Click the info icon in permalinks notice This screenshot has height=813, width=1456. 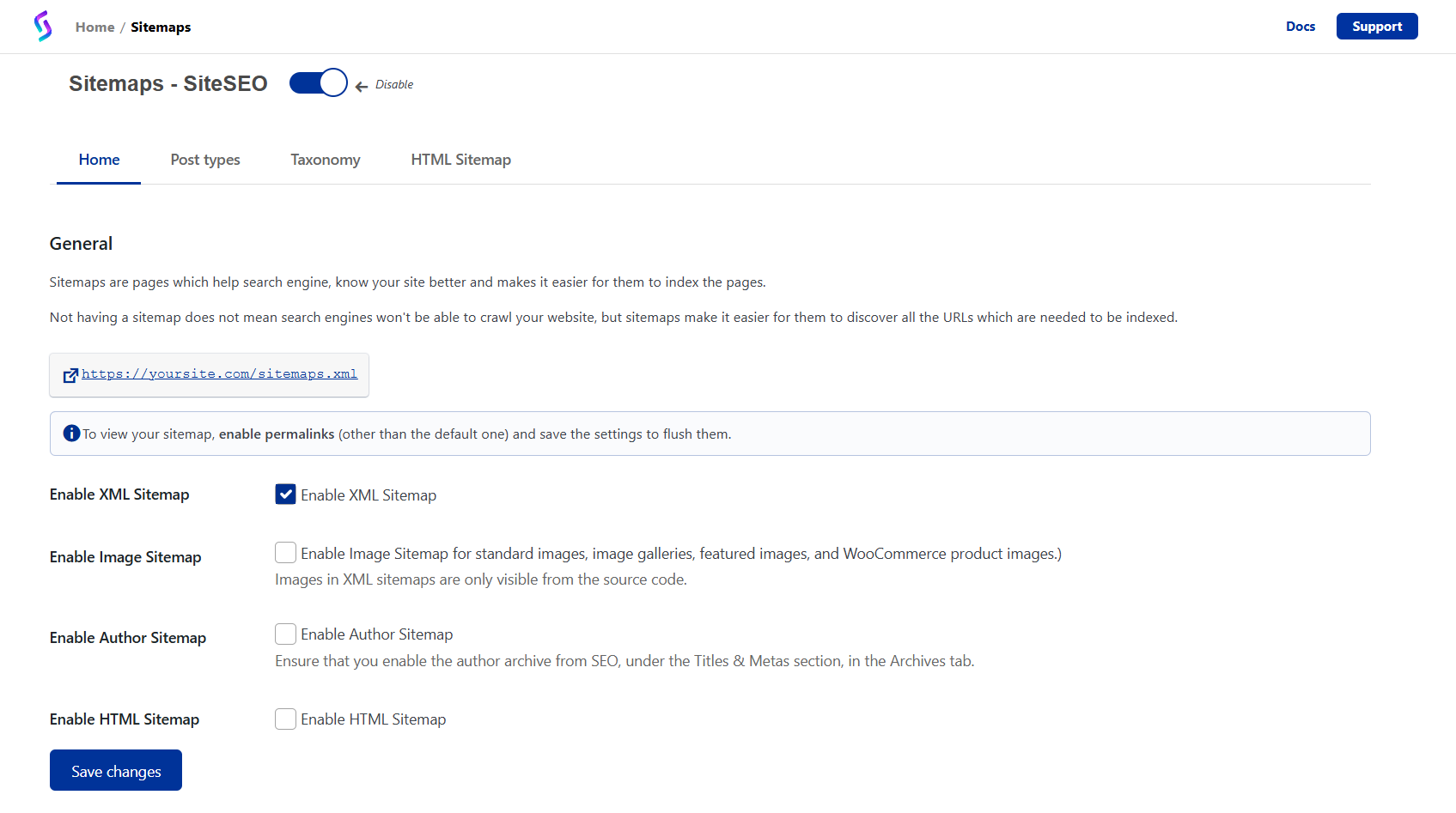[72, 434]
